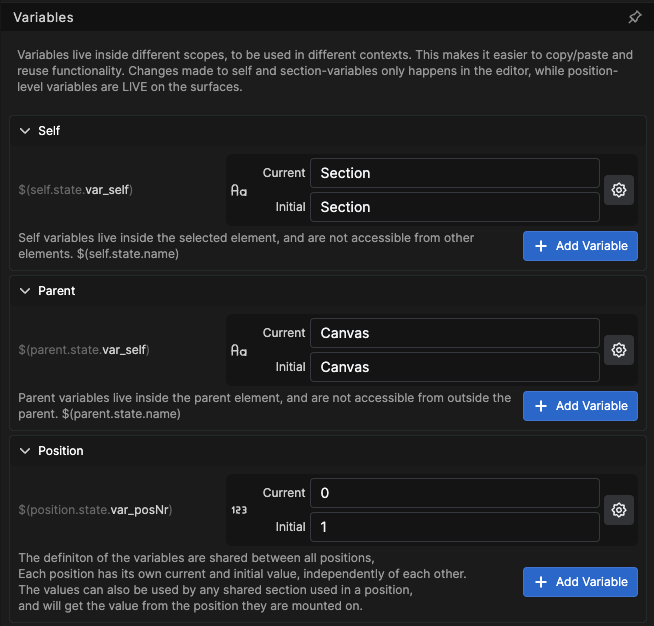Image resolution: width=654 pixels, height=626 pixels.
Task: Edit Current value field of var_posNr
Action: click(x=455, y=493)
